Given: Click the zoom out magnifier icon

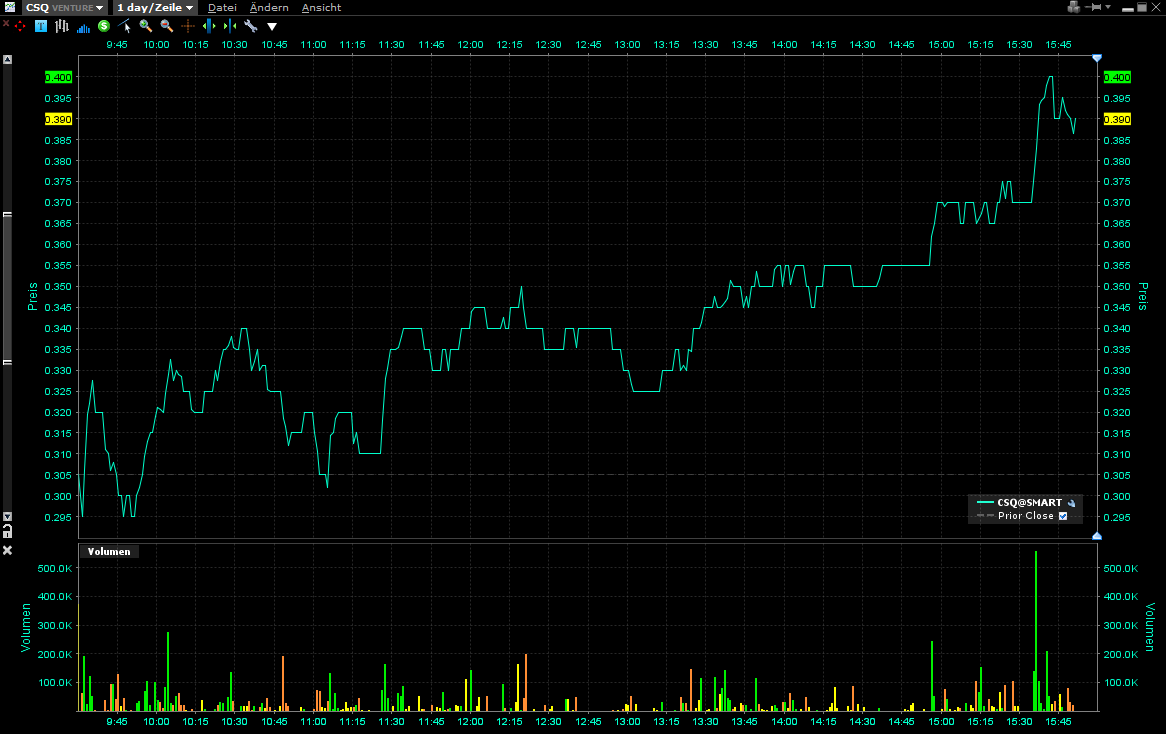Looking at the screenshot, I should point(167,26).
